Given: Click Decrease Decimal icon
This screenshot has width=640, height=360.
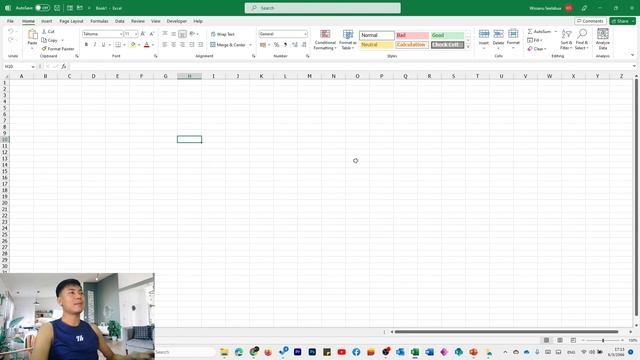Looking at the screenshot, I should coord(304,44).
